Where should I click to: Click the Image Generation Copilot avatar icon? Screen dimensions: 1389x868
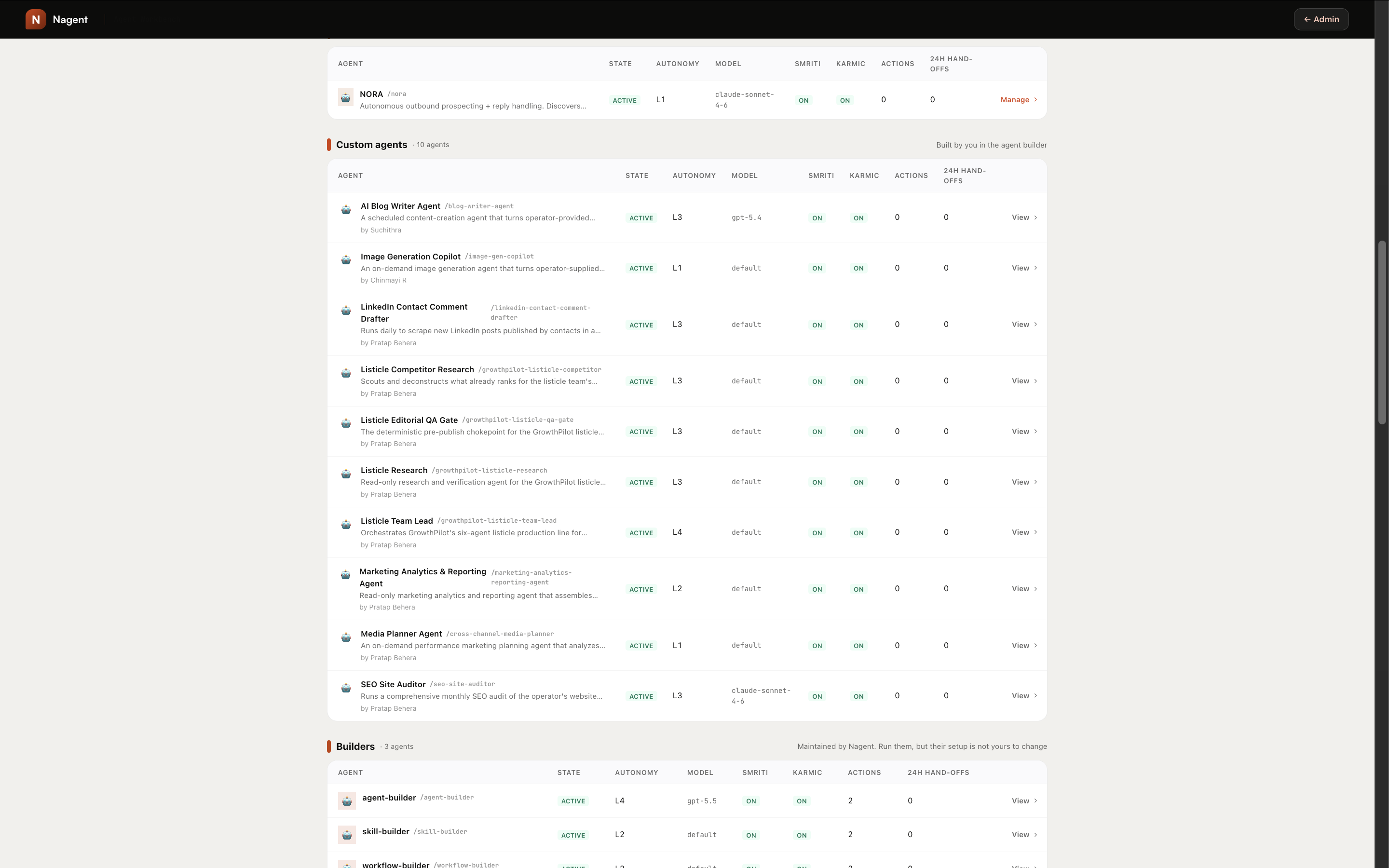346,260
